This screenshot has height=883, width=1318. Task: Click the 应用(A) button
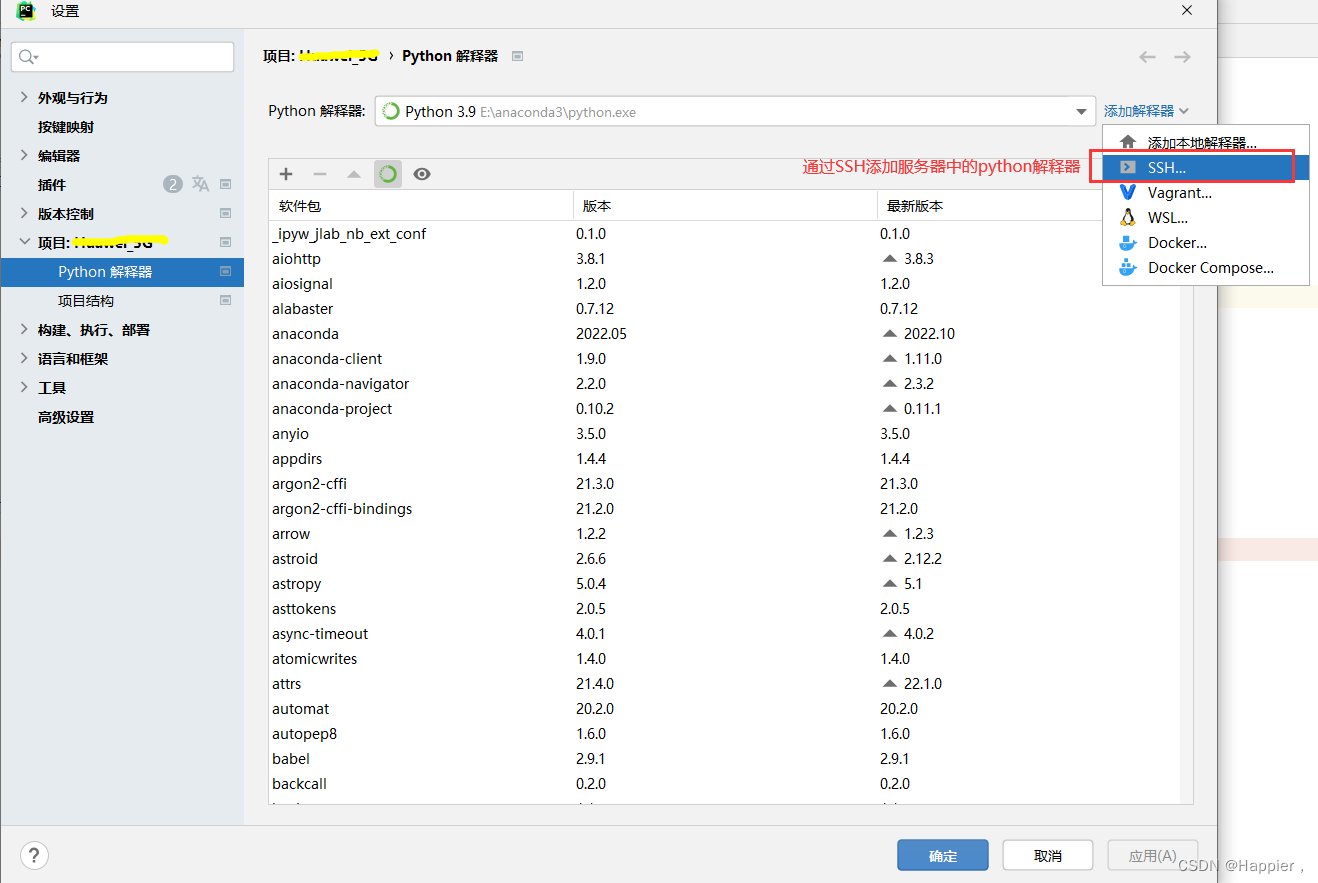coord(1152,855)
